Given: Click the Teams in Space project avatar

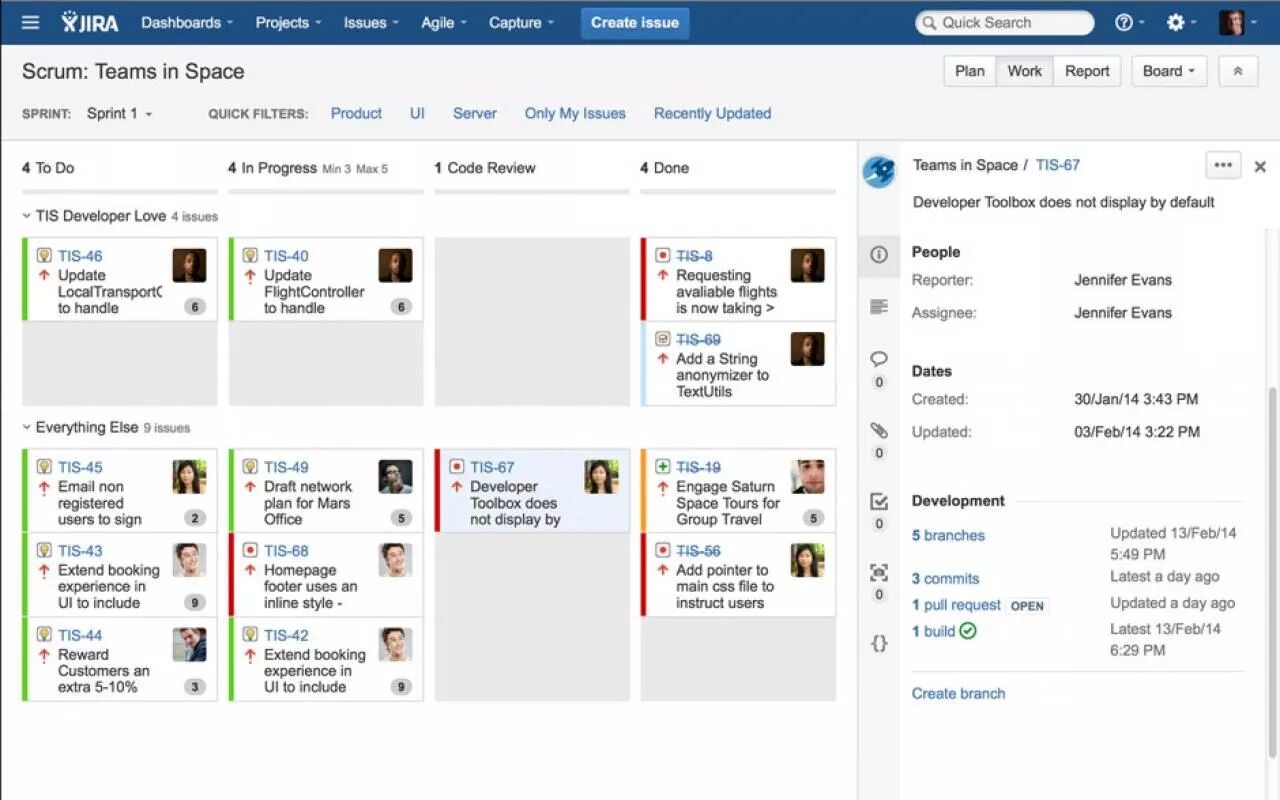Looking at the screenshot, I should (879, 171).
